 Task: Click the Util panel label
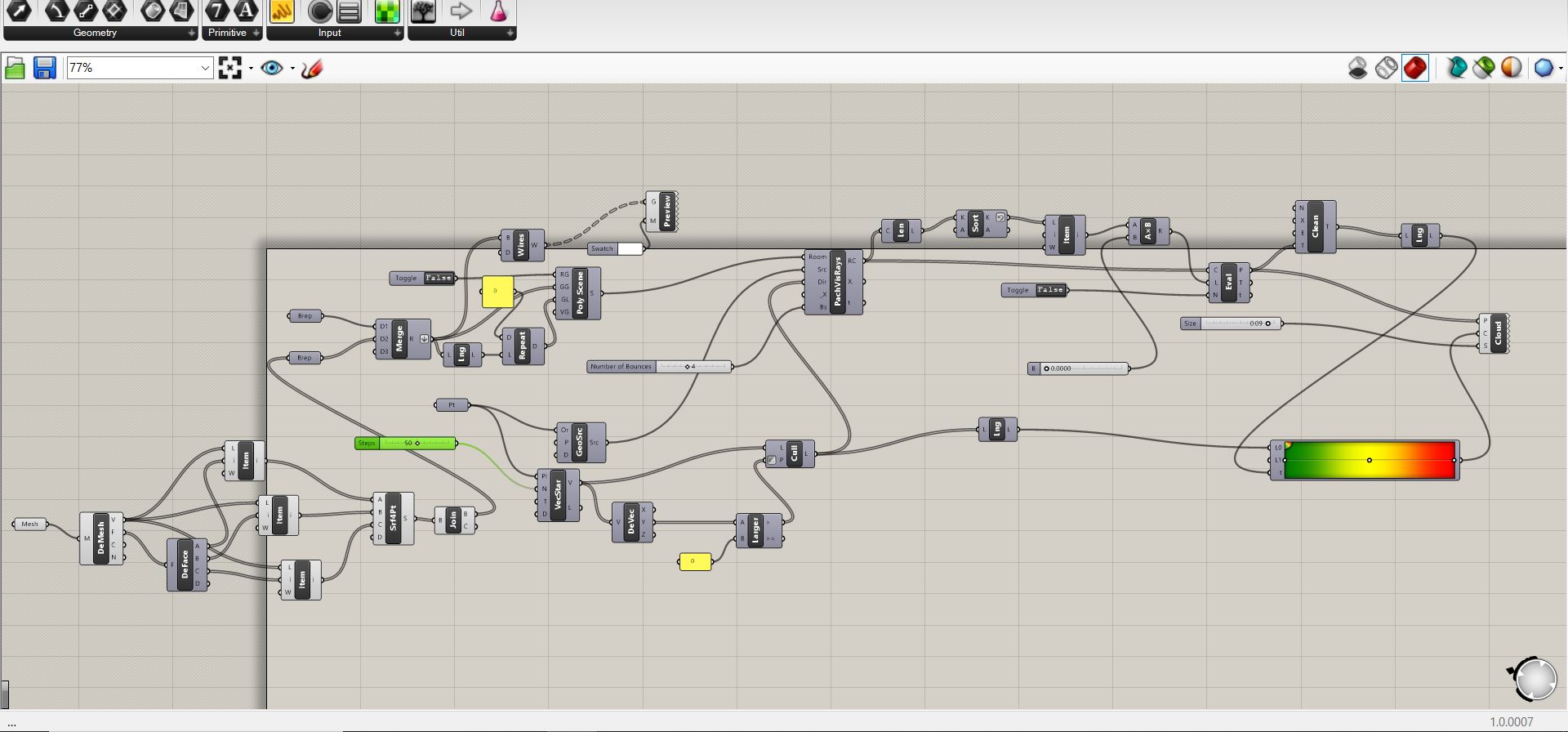(457, 33)
